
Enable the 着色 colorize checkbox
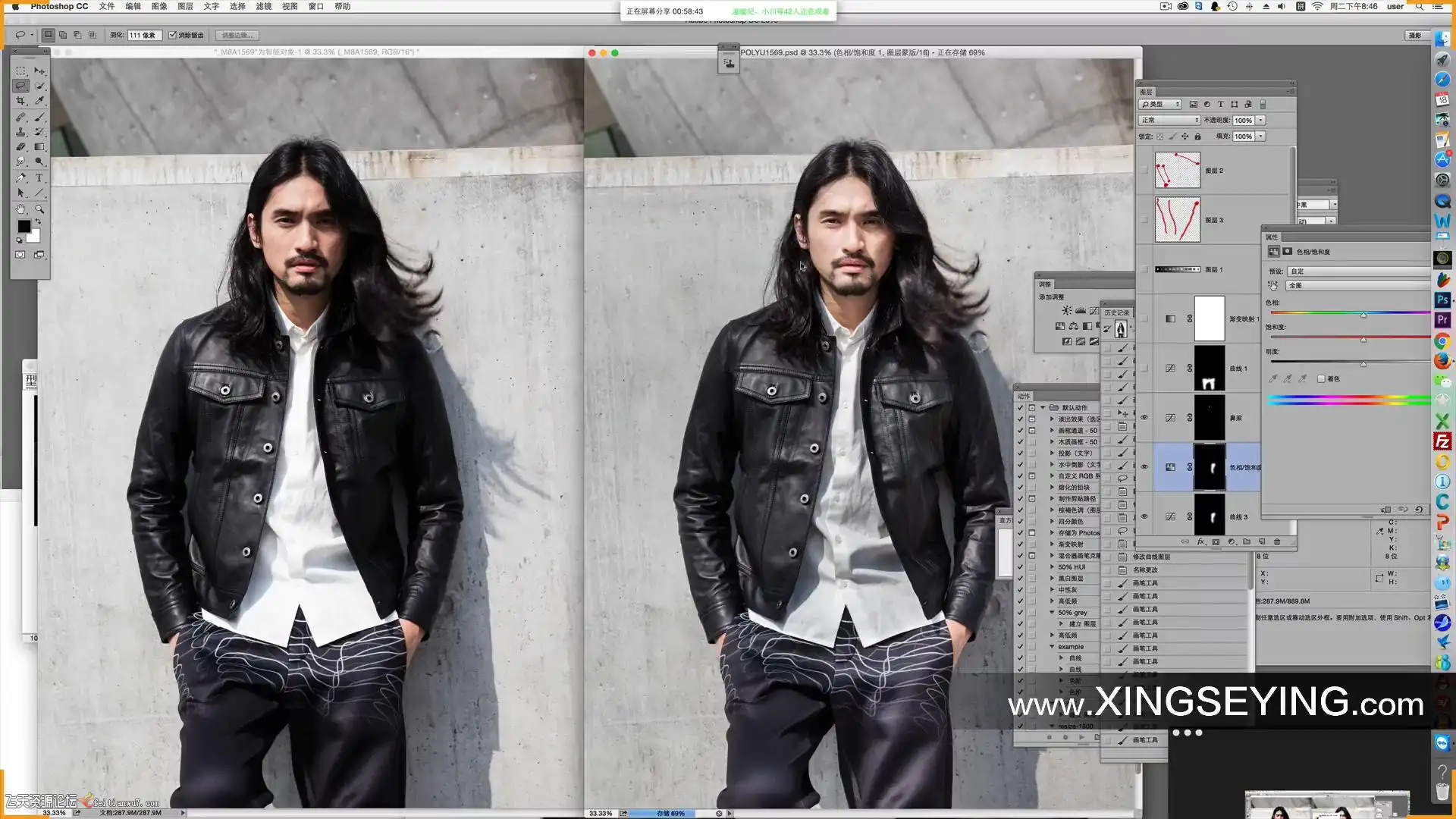coord(1321,378)
